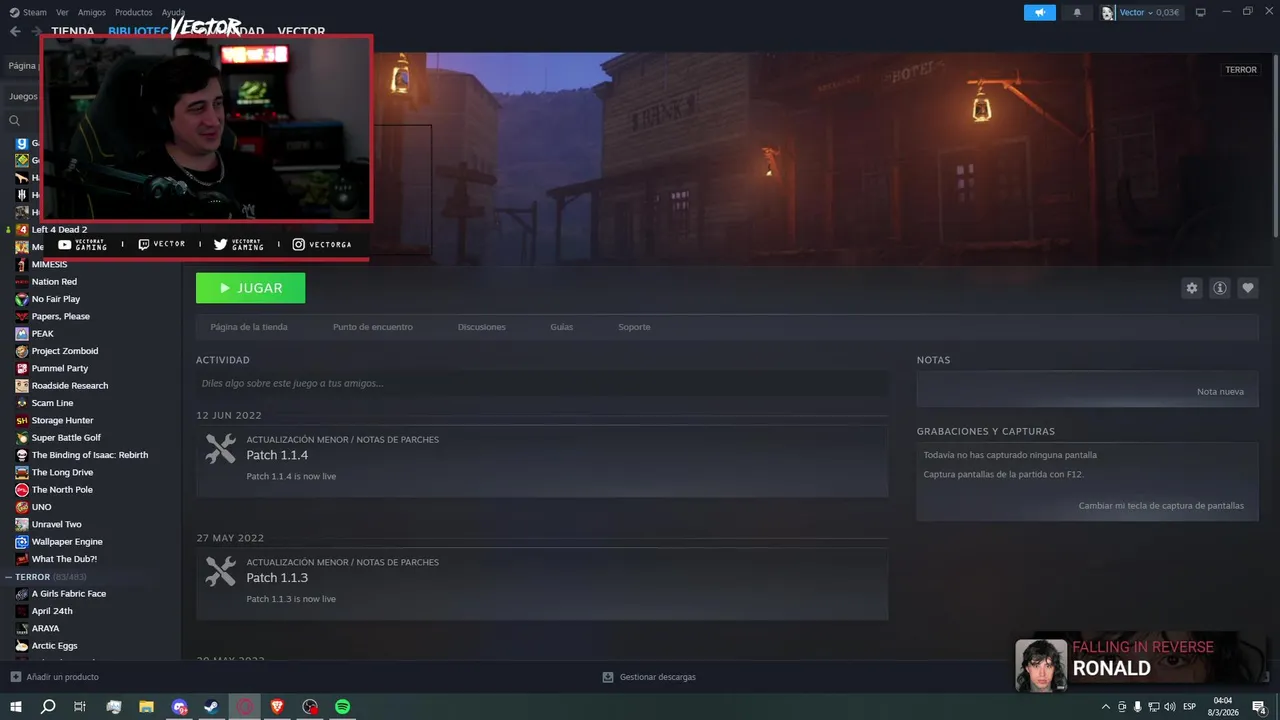Select The Long Drive in library

click(62, 472)
